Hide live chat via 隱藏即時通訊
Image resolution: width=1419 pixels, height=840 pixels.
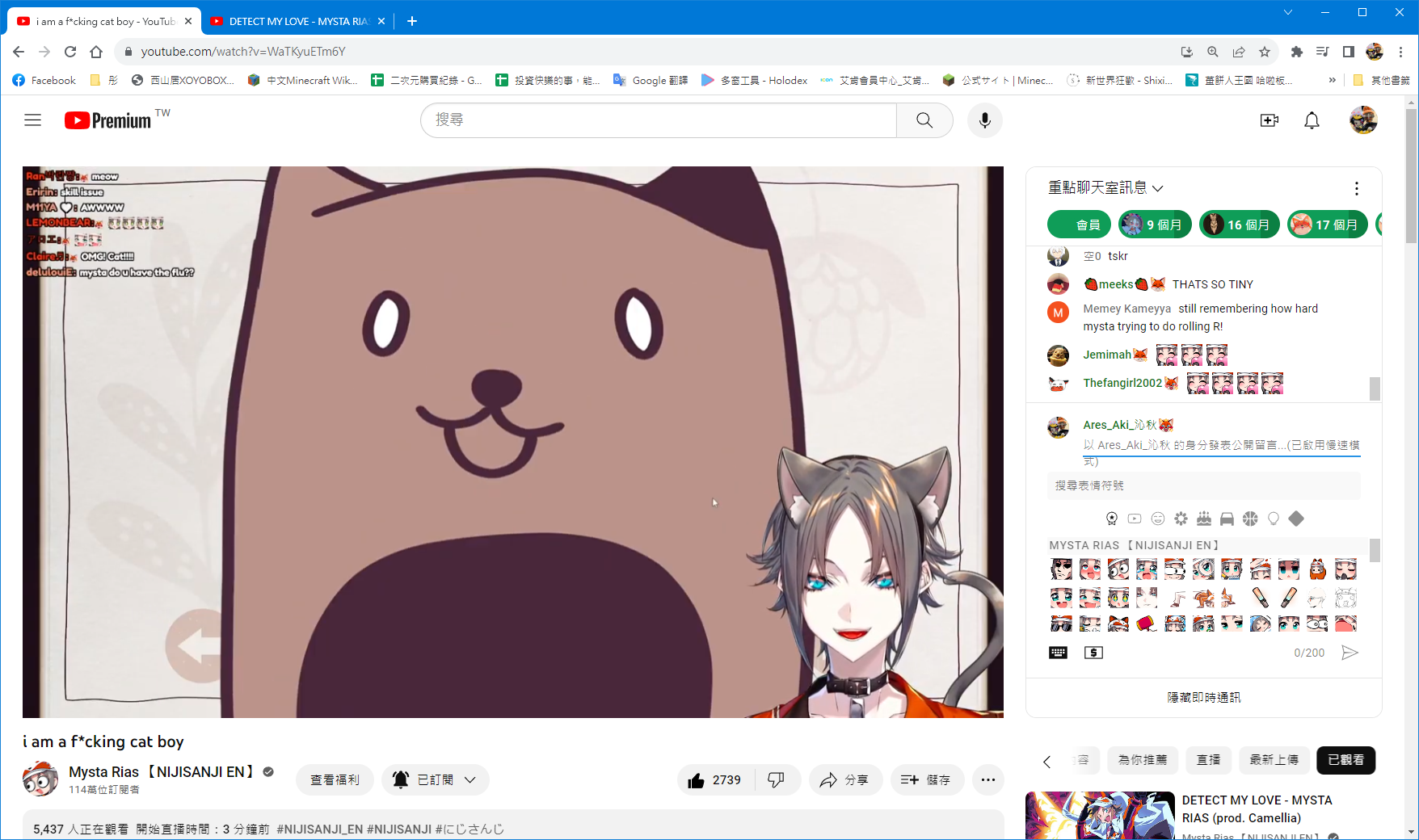(x=1203, y=697)
